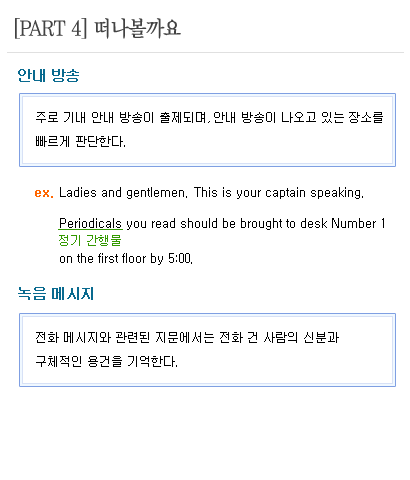Click the words '전화 건 사람의'
This screenshot has height=480, width=410.
pyautogui.click(x=258, y=337)
